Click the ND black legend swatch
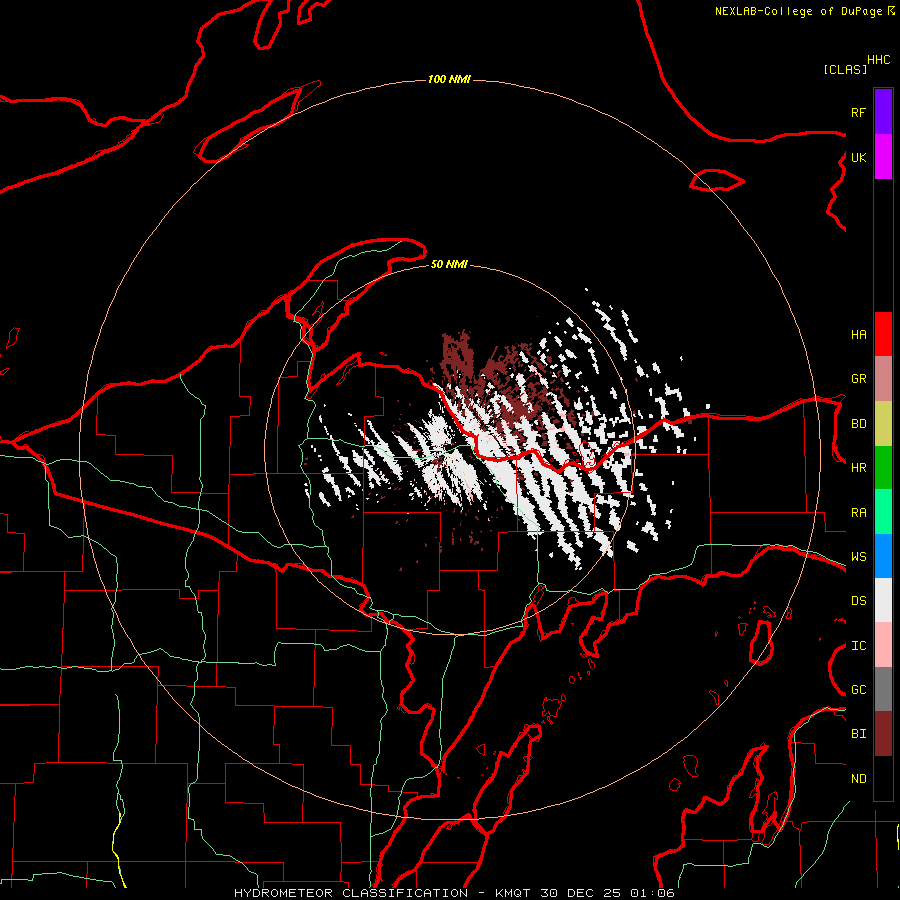900x900 pixels. point(883,778)
